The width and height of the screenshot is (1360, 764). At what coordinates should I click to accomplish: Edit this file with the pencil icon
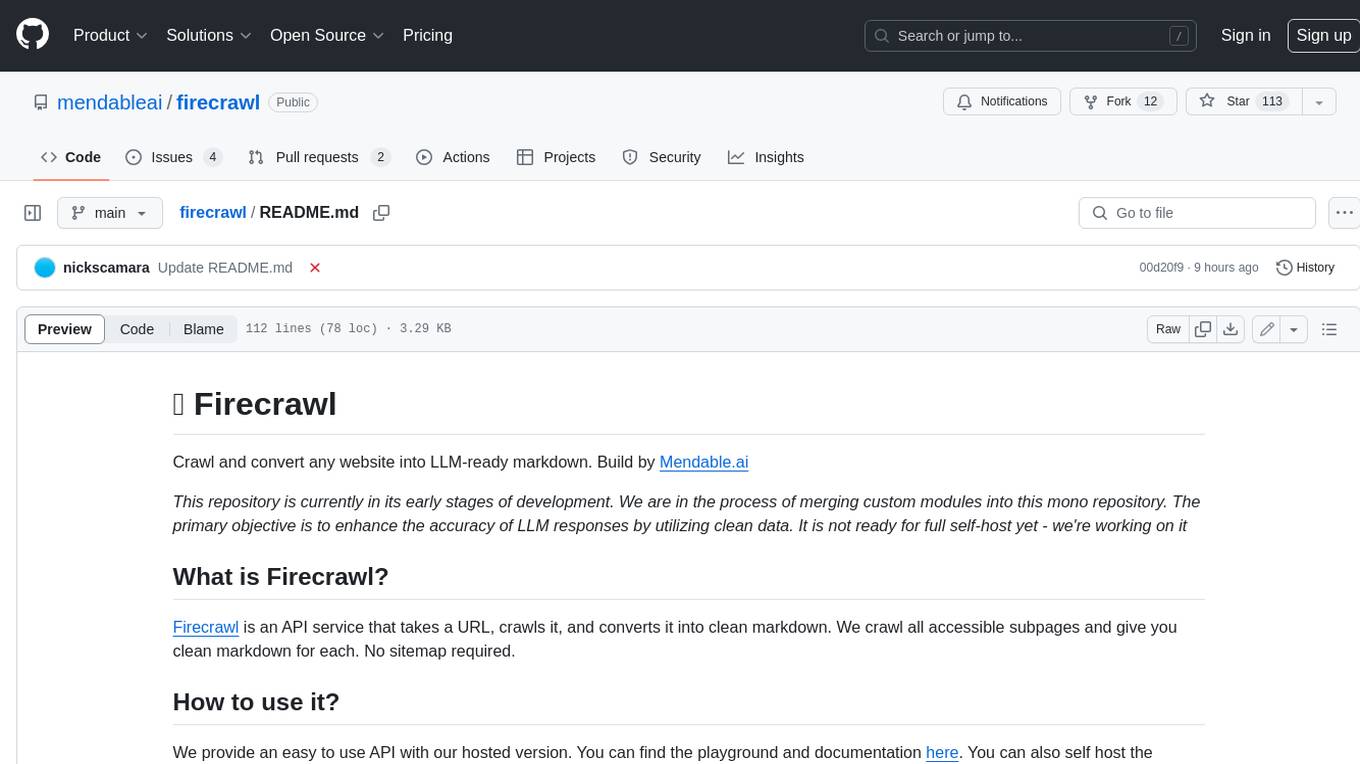point(1267,329)
